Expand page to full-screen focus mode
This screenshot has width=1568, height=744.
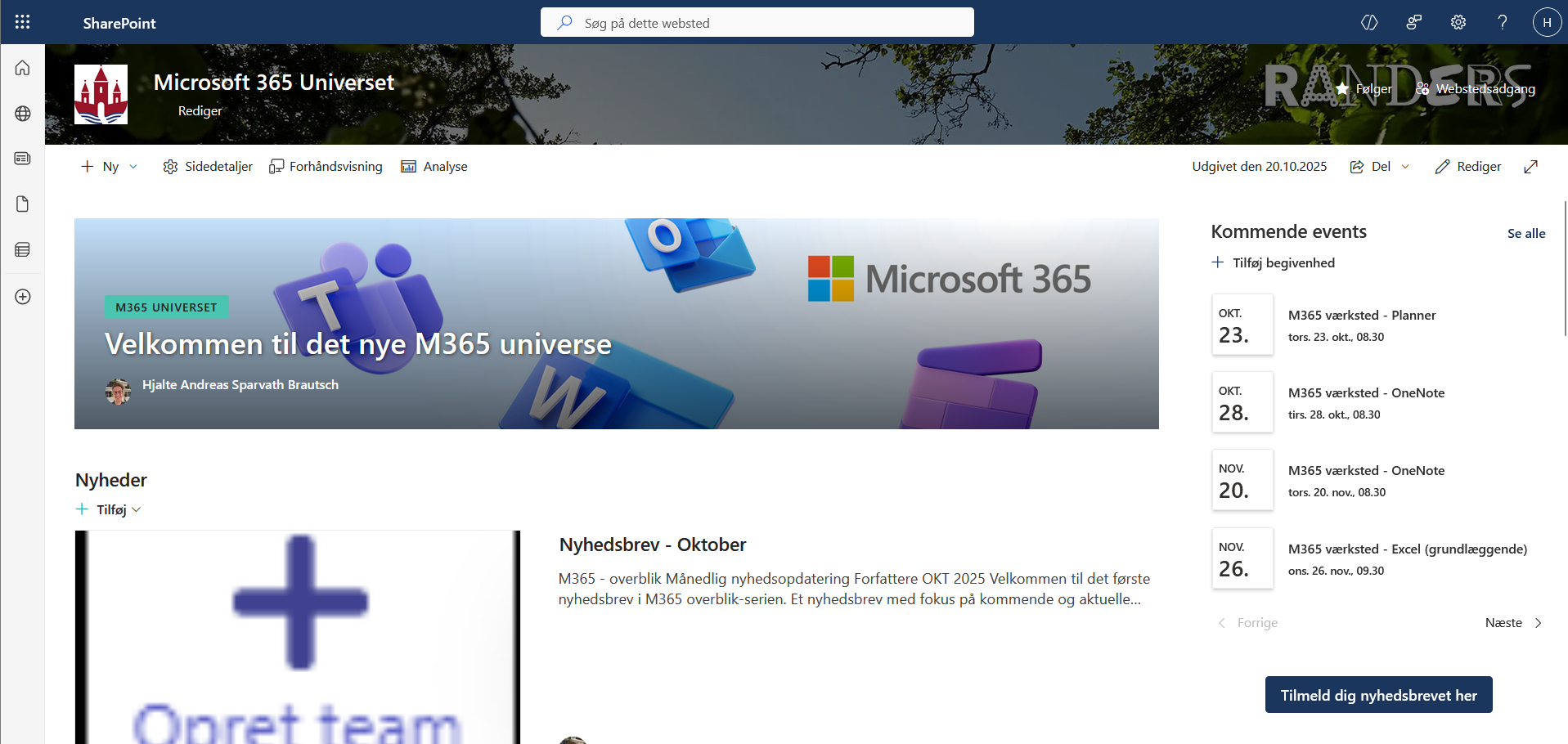pyautogui.click(x=1530, y=167)
